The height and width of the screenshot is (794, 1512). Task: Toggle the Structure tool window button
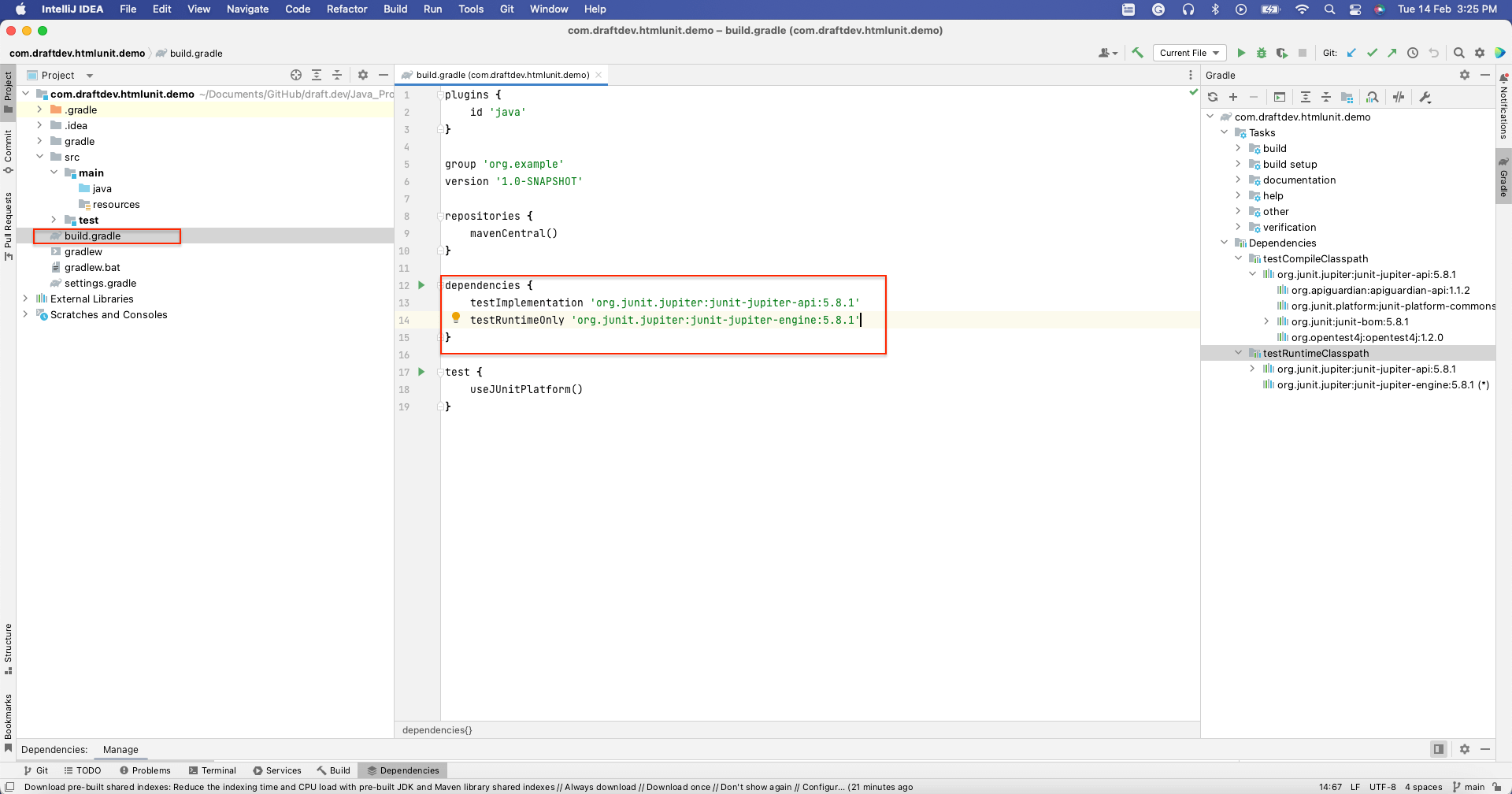click(x=8, y=649)
